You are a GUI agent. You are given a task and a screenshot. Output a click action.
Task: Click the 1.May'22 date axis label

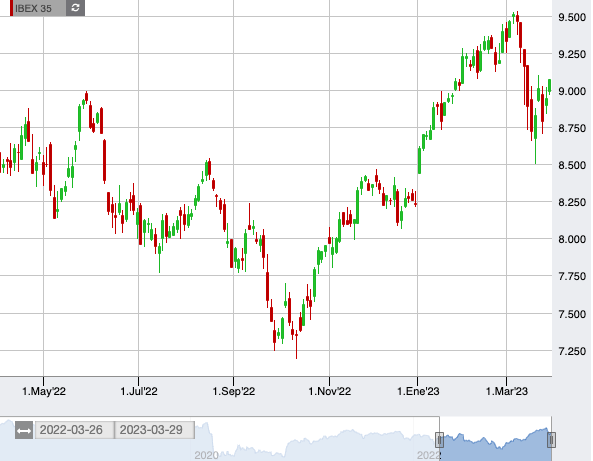[44, 391]
